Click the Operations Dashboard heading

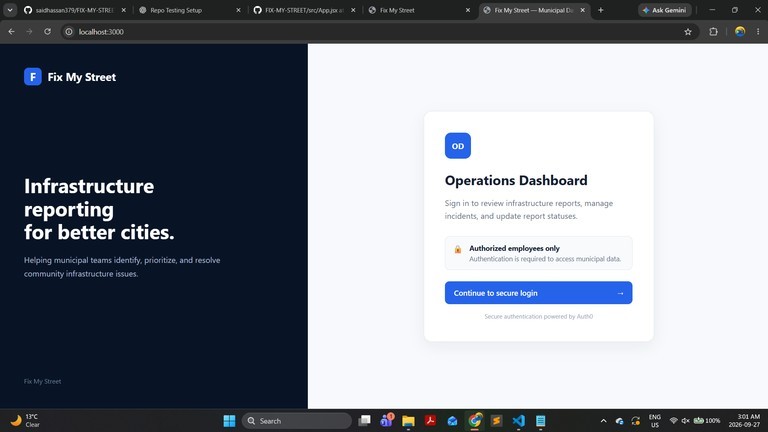(516, 180)
